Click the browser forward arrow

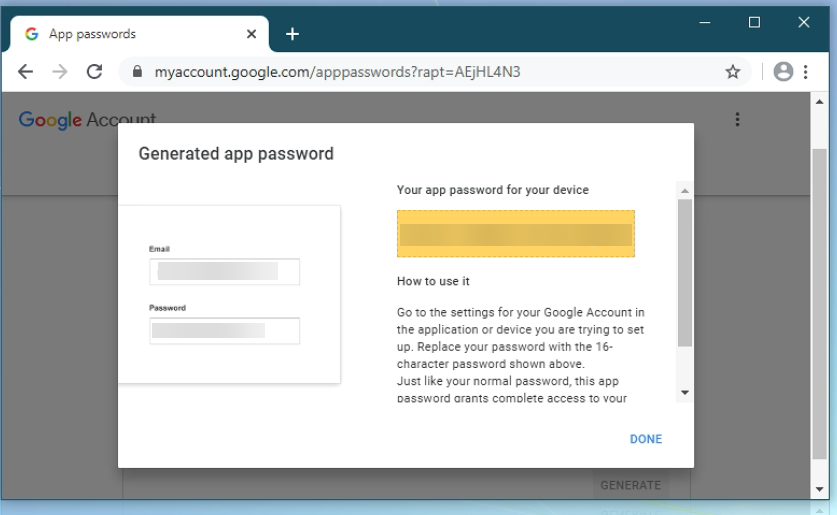pos(60,72)
